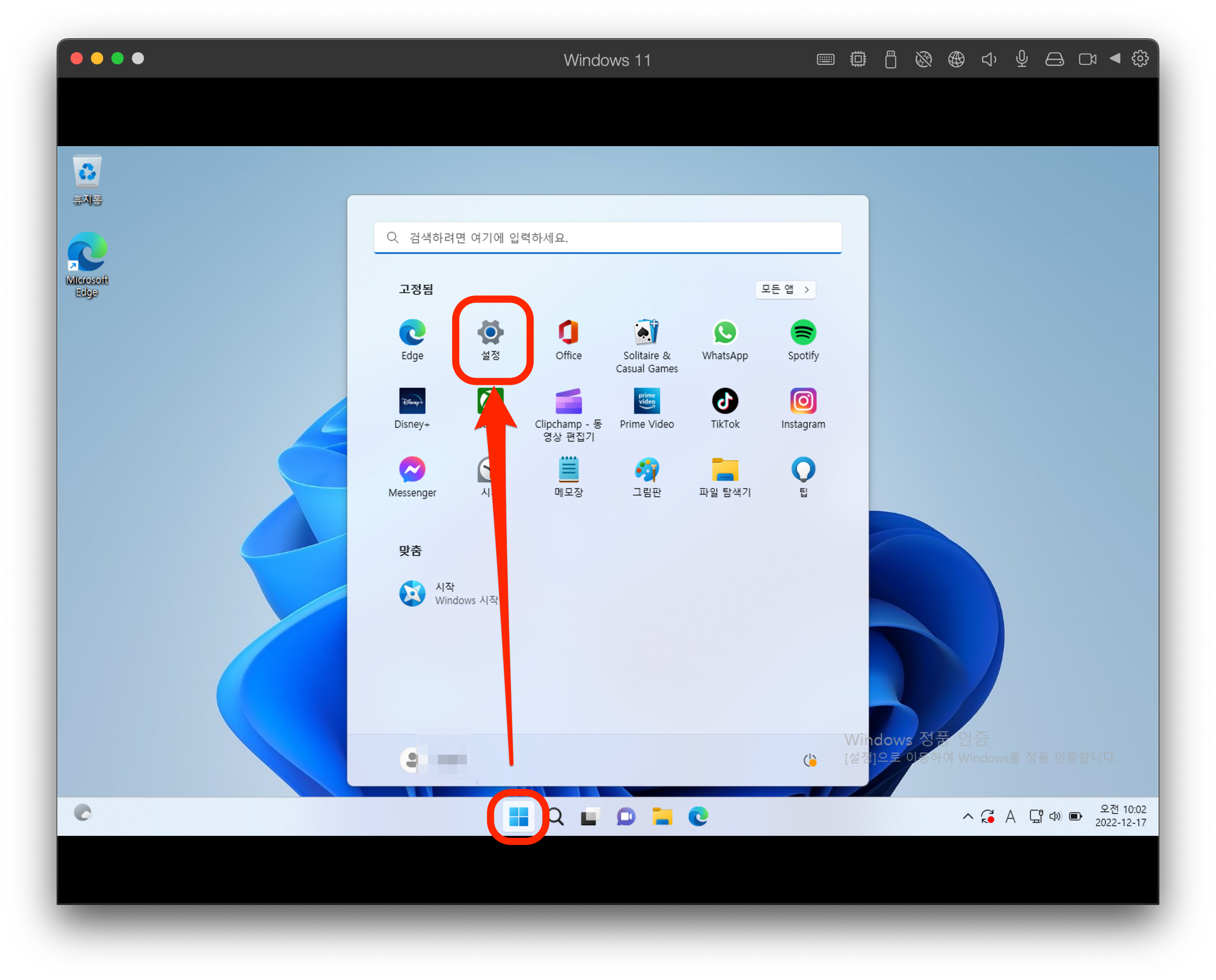The width and height of the screenshot is (1216, 980).
Task: Open Spotify pinned app
Action: pyautogui.click(x=803, y=340)
